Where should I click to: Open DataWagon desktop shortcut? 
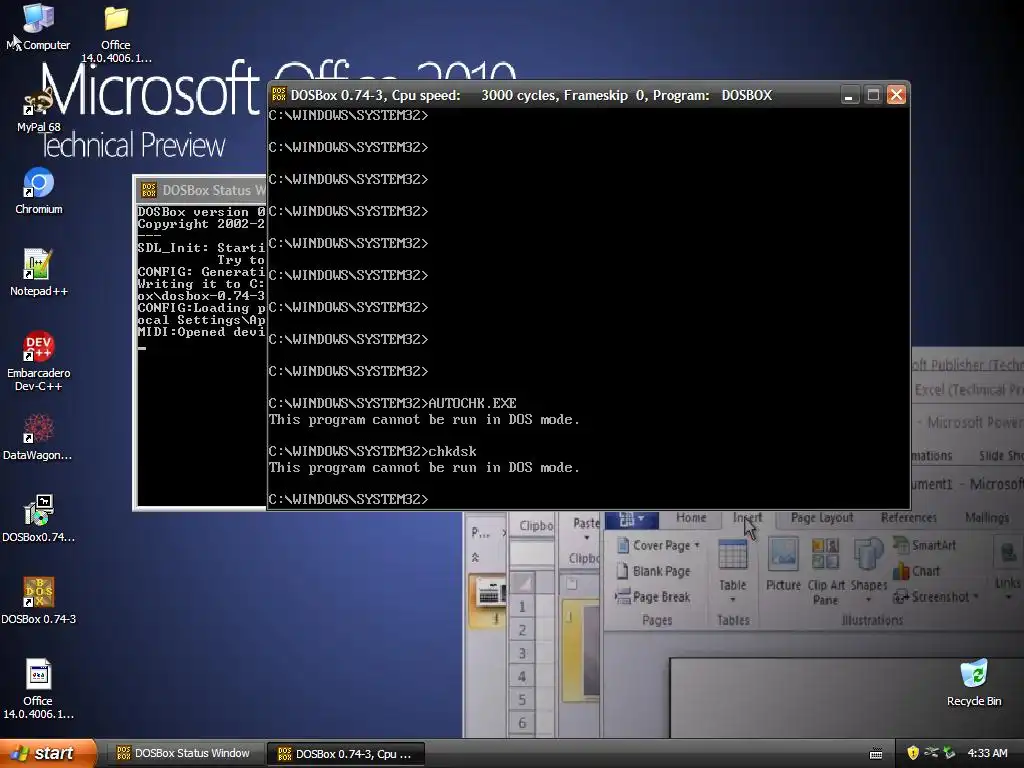38,436
